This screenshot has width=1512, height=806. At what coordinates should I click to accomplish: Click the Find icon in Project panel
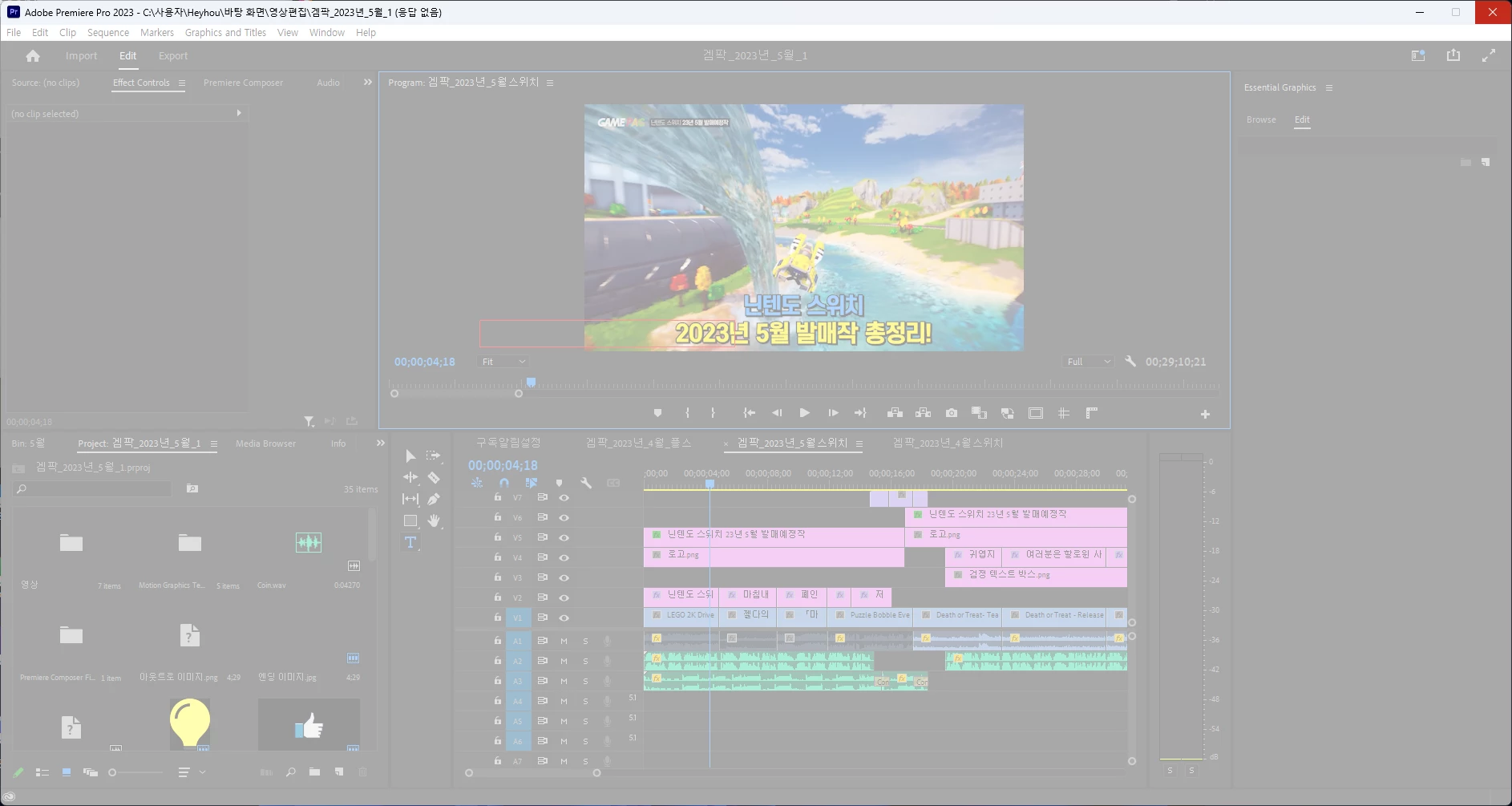point(290,772)
